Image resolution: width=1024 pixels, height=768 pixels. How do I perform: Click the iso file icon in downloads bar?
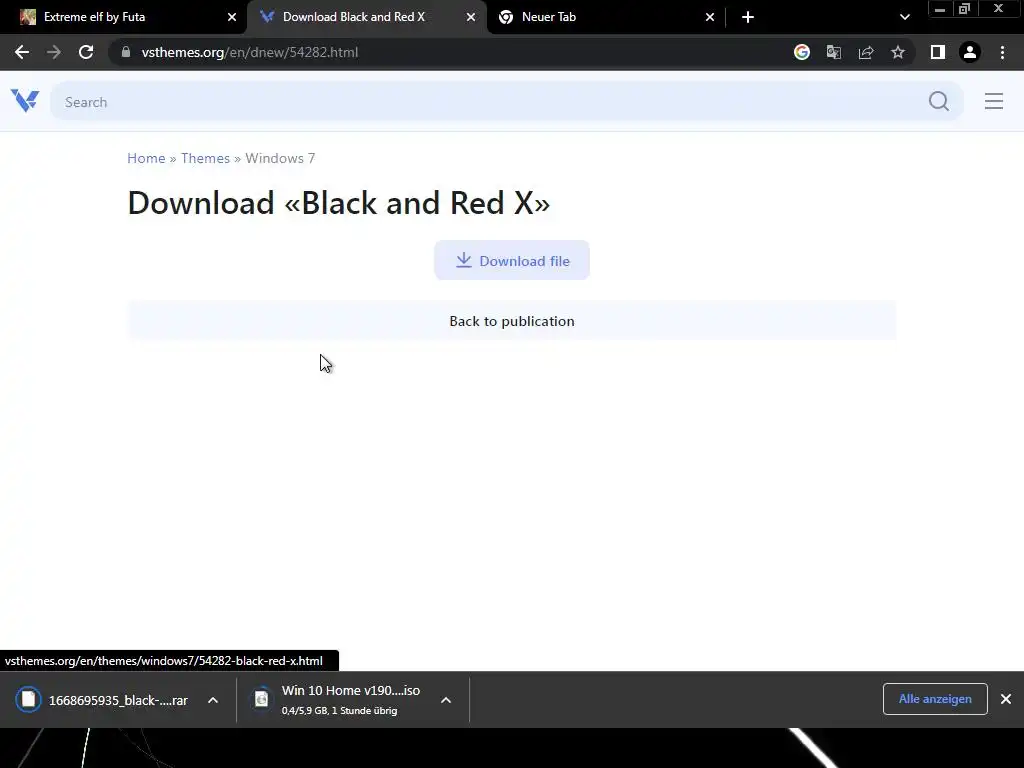tap(261, 699)
